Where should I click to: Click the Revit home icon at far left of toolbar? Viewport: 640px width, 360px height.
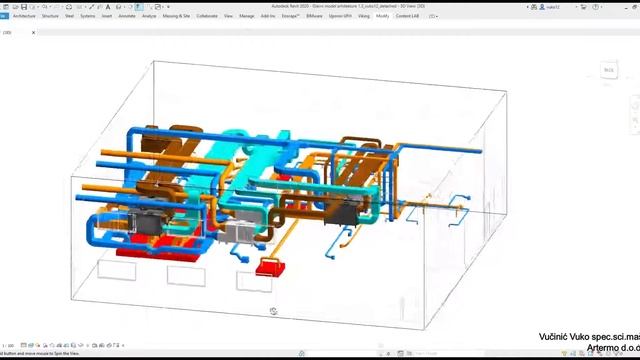(x=6, y=7)
